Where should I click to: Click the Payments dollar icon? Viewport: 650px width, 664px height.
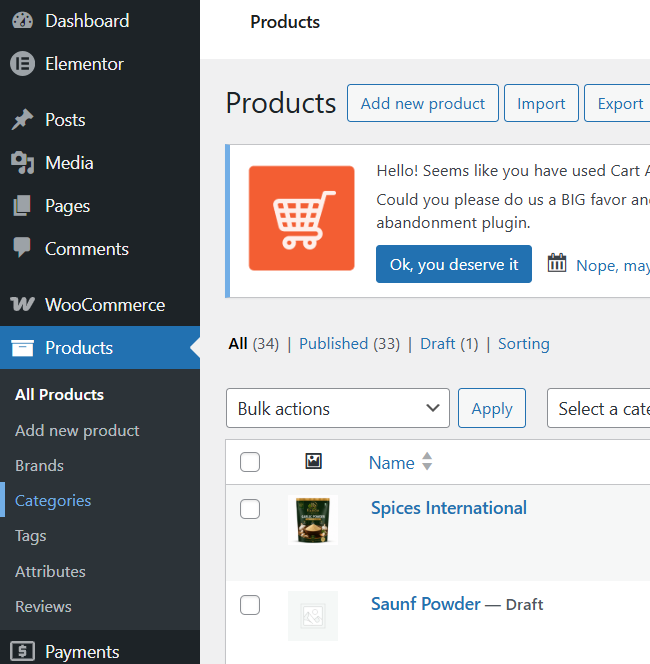[x=22, y=650]
